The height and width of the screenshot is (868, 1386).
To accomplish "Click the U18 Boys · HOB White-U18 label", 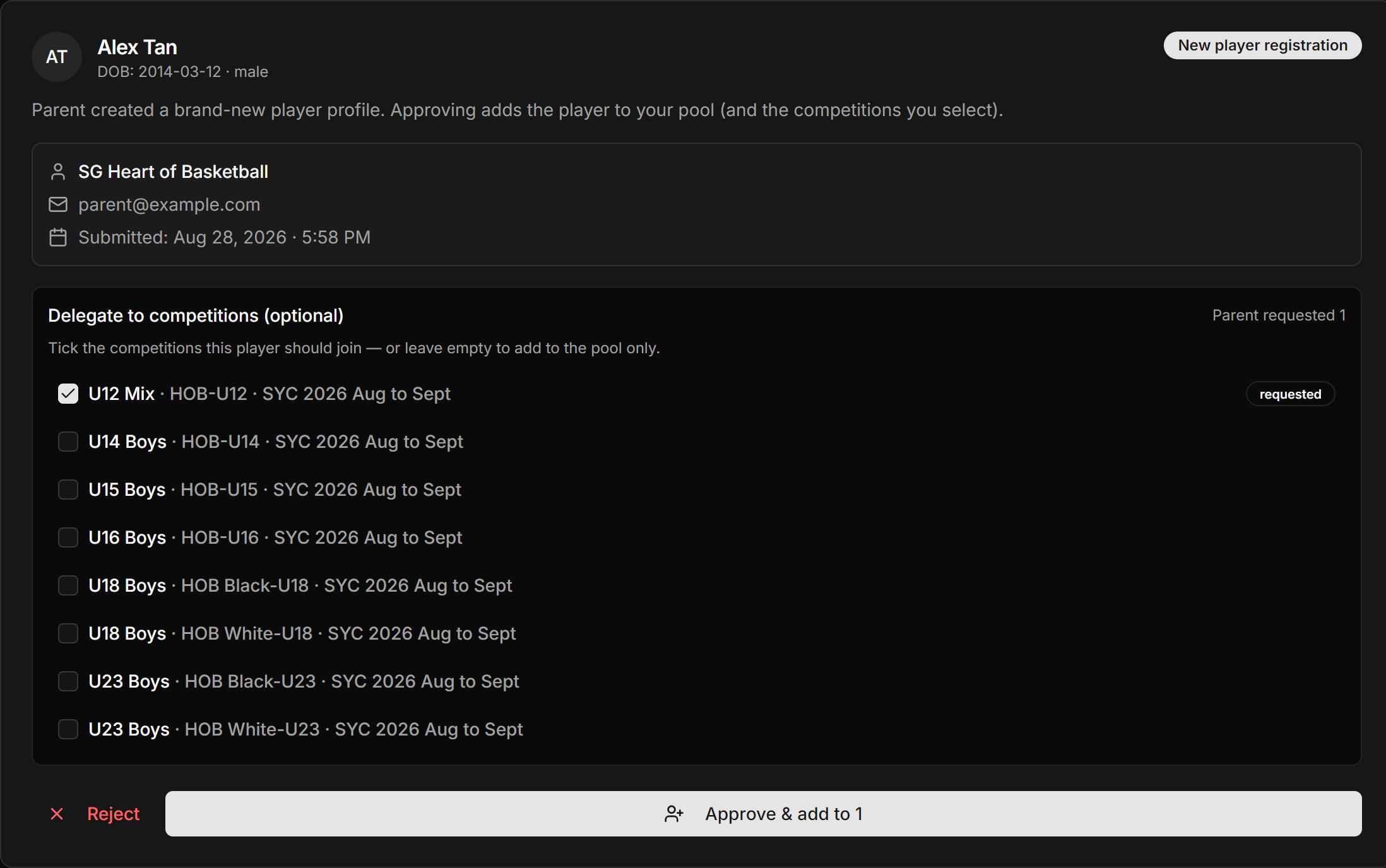I will click(302, 633).
